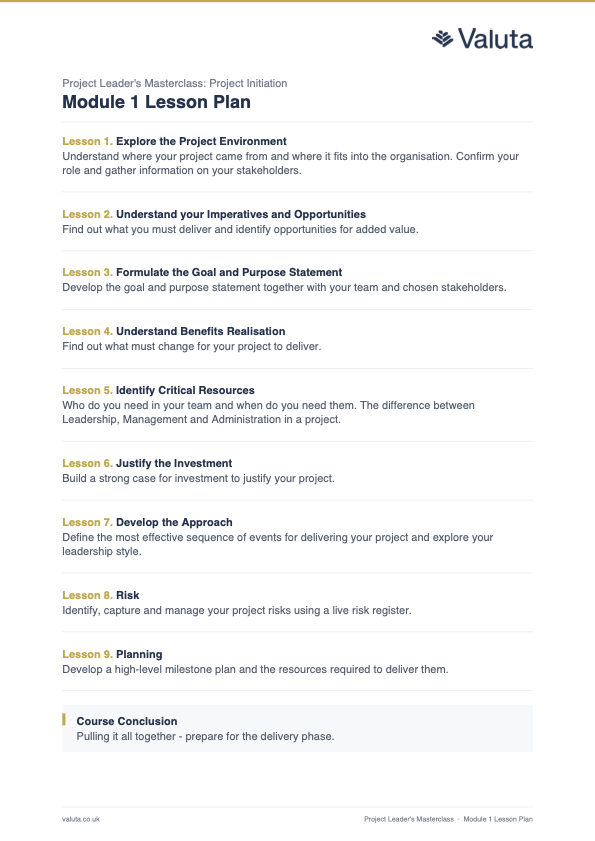Image resolution: width=595 pixels, height=841 pixels.
Task: Click footer Project Leader's Masterclass text
Action: coord(409,819)
